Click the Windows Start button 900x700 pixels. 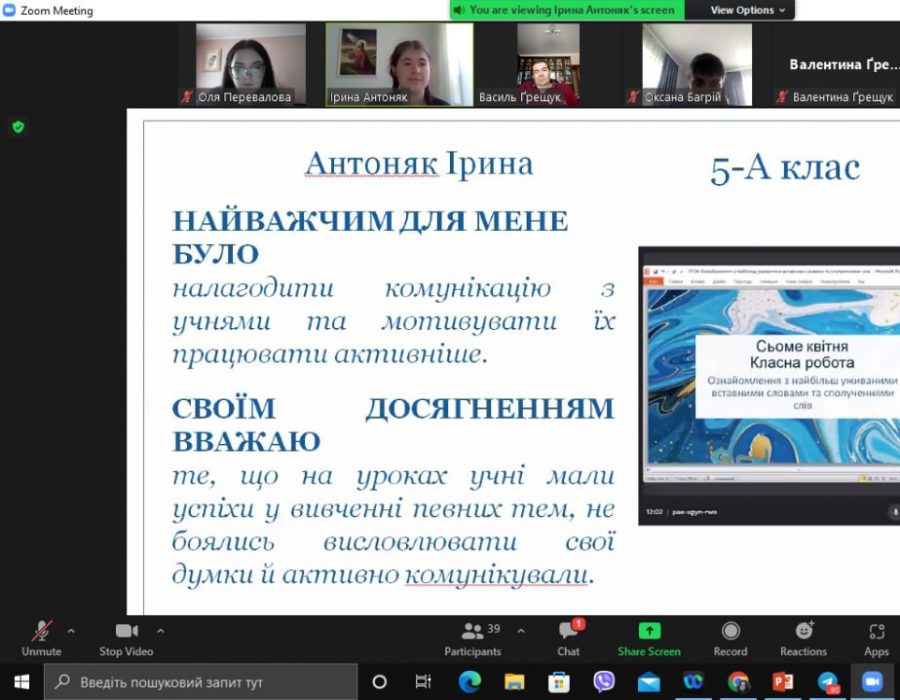tap(21, 682)
